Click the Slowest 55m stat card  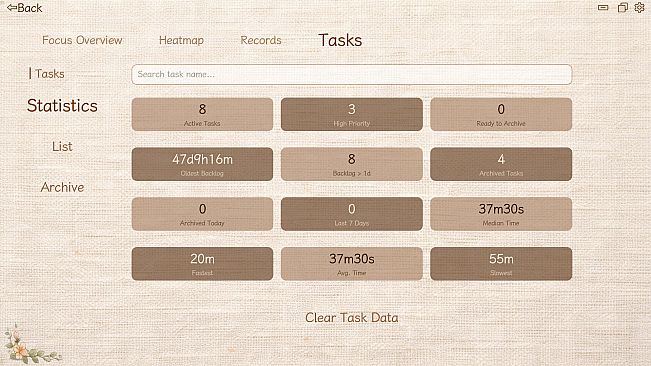click(x=501, y=264)
